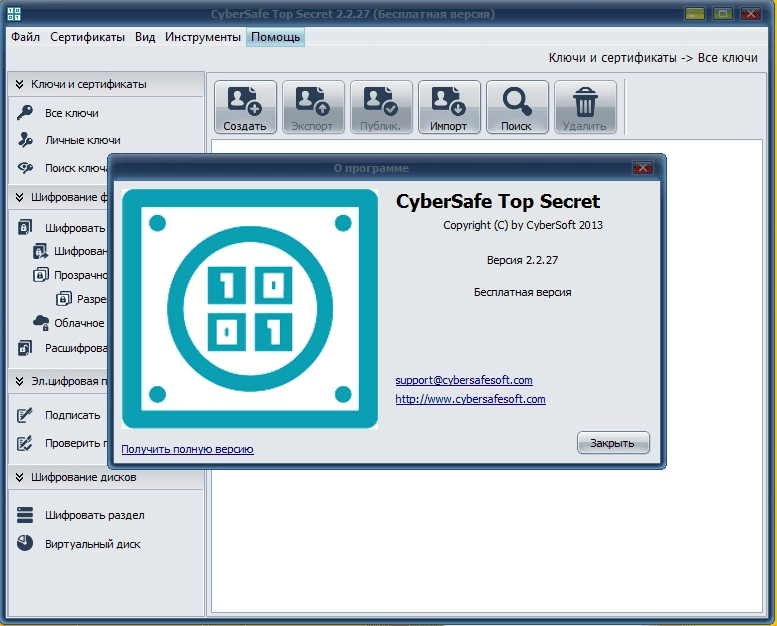This screenshot has height=626, width=777.
Task: Follow the Получить полную версию link
Action: tap(187, 449)
